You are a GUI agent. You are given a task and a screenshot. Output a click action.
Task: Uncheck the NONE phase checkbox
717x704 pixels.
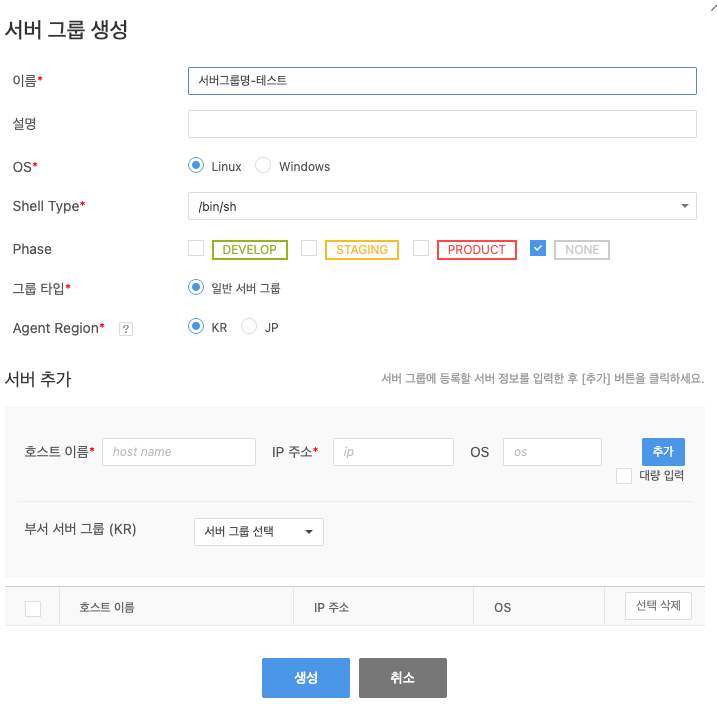pos(538,248)
